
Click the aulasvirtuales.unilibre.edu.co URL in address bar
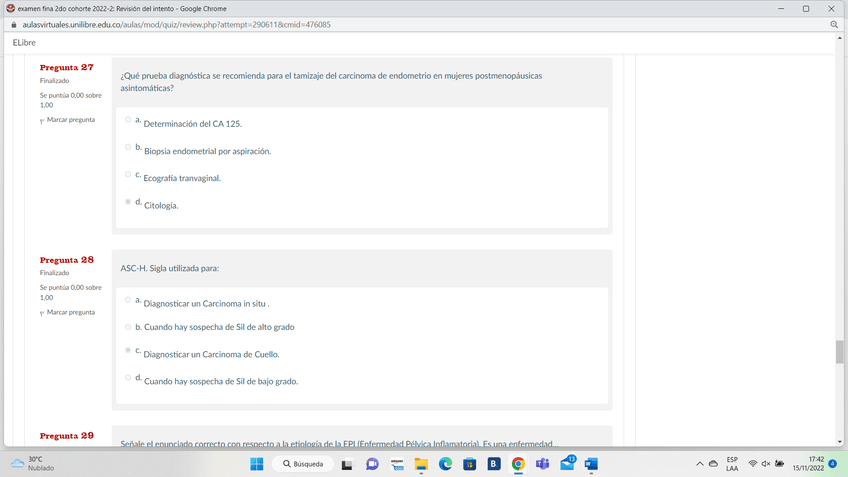(176, 25)
